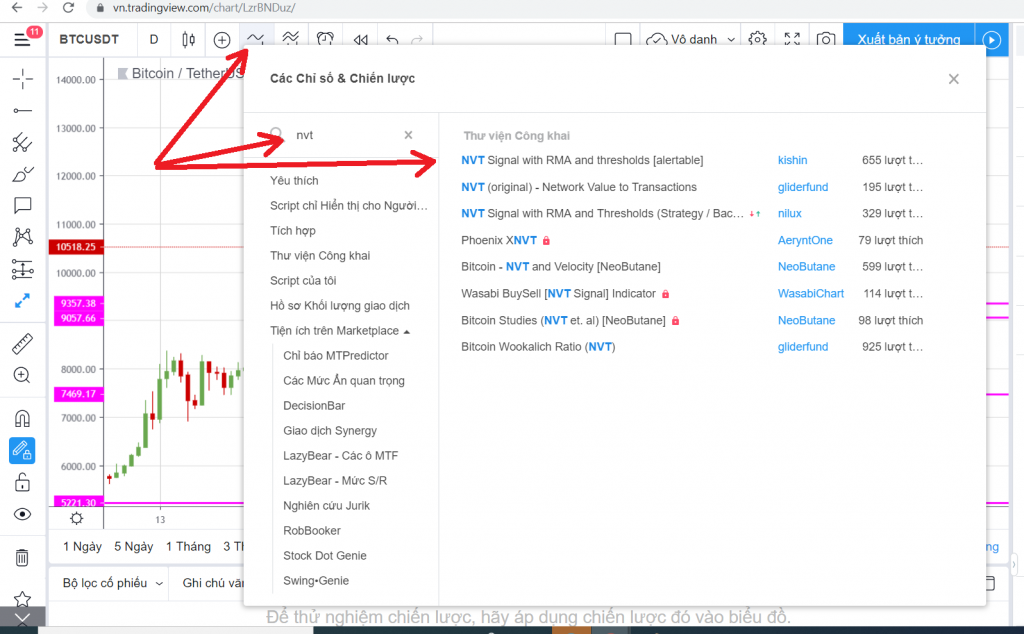Close the indicators dialog
1024x634 pixels.
tap(953, 79)
